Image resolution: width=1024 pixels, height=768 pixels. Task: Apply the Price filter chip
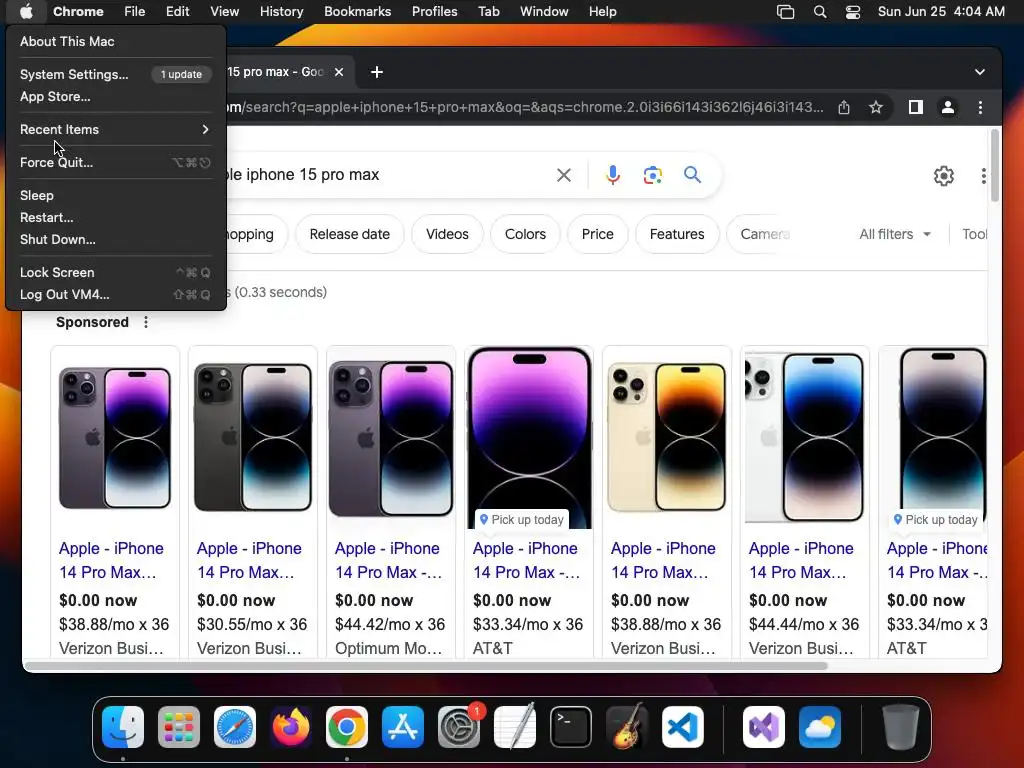[x=598, y=234]
